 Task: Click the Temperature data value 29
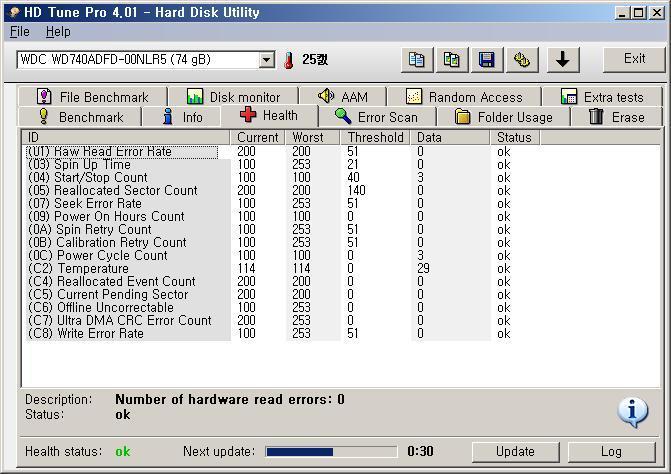click(x=423, y=269)
